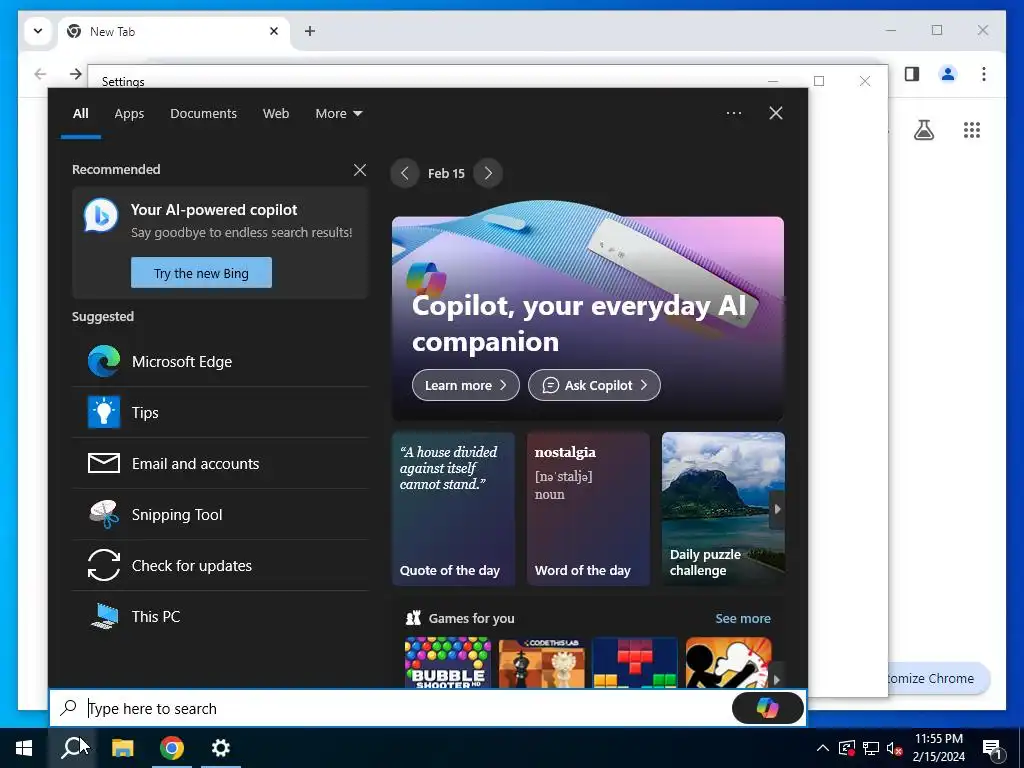Click the Ask Copilot button
Image resolution: width=1024 pixels, height=768 pixels.
594,385
